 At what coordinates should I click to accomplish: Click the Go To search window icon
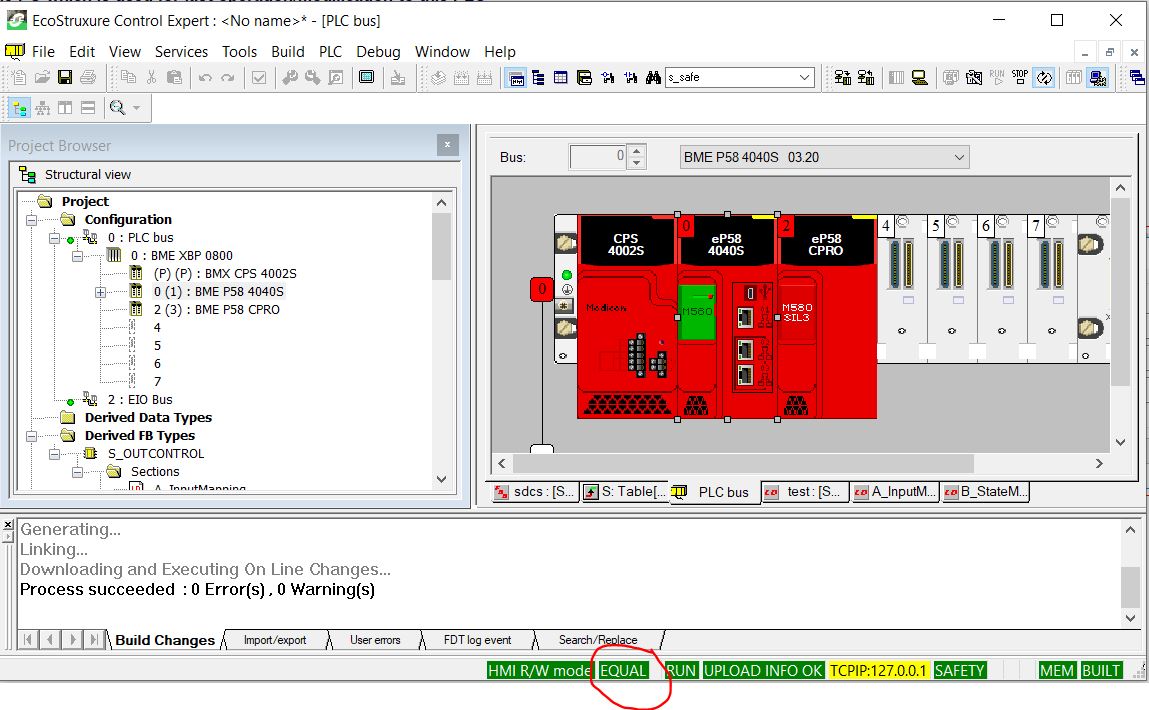(336, 77)
